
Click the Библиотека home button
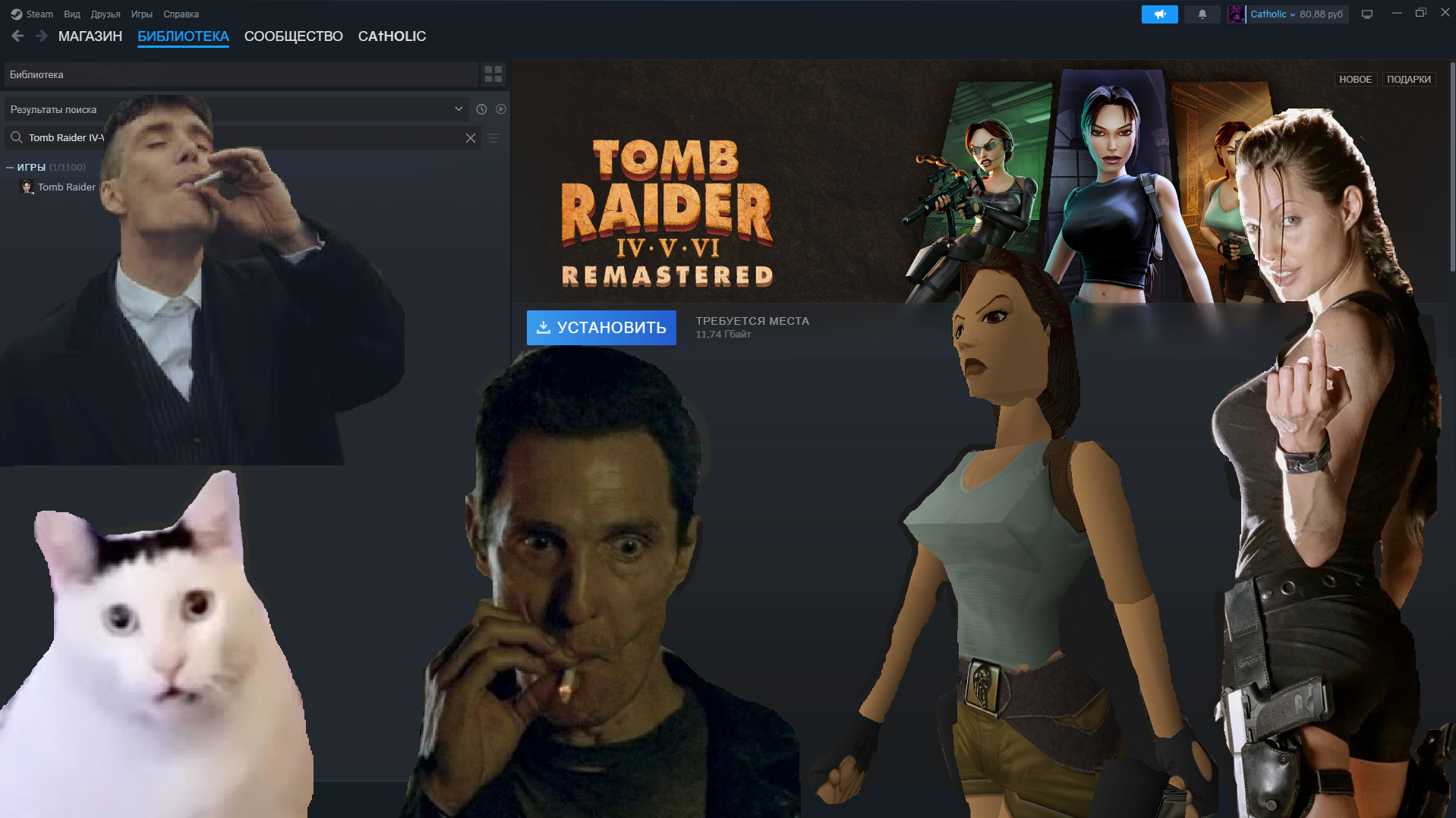(x=241, y=74)
